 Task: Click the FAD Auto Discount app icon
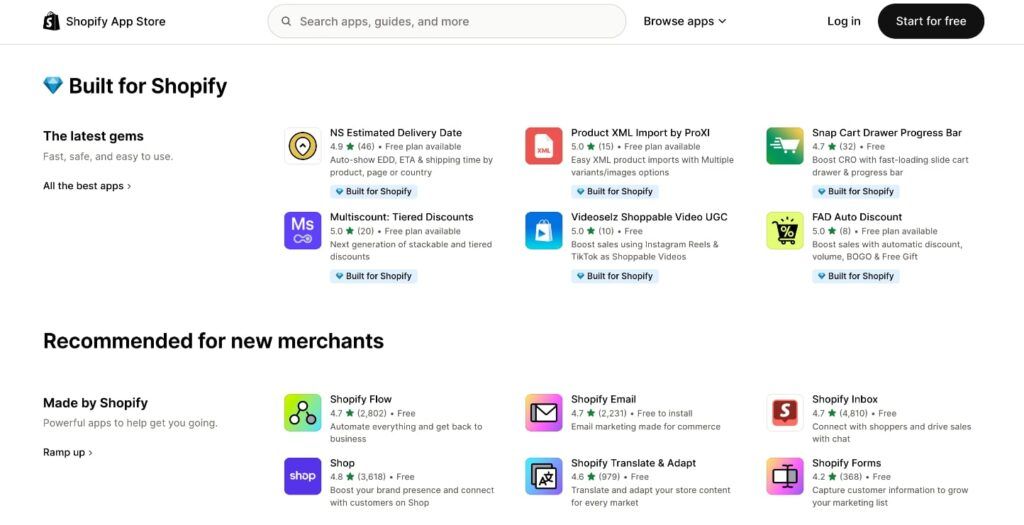(x=785, y=230)
